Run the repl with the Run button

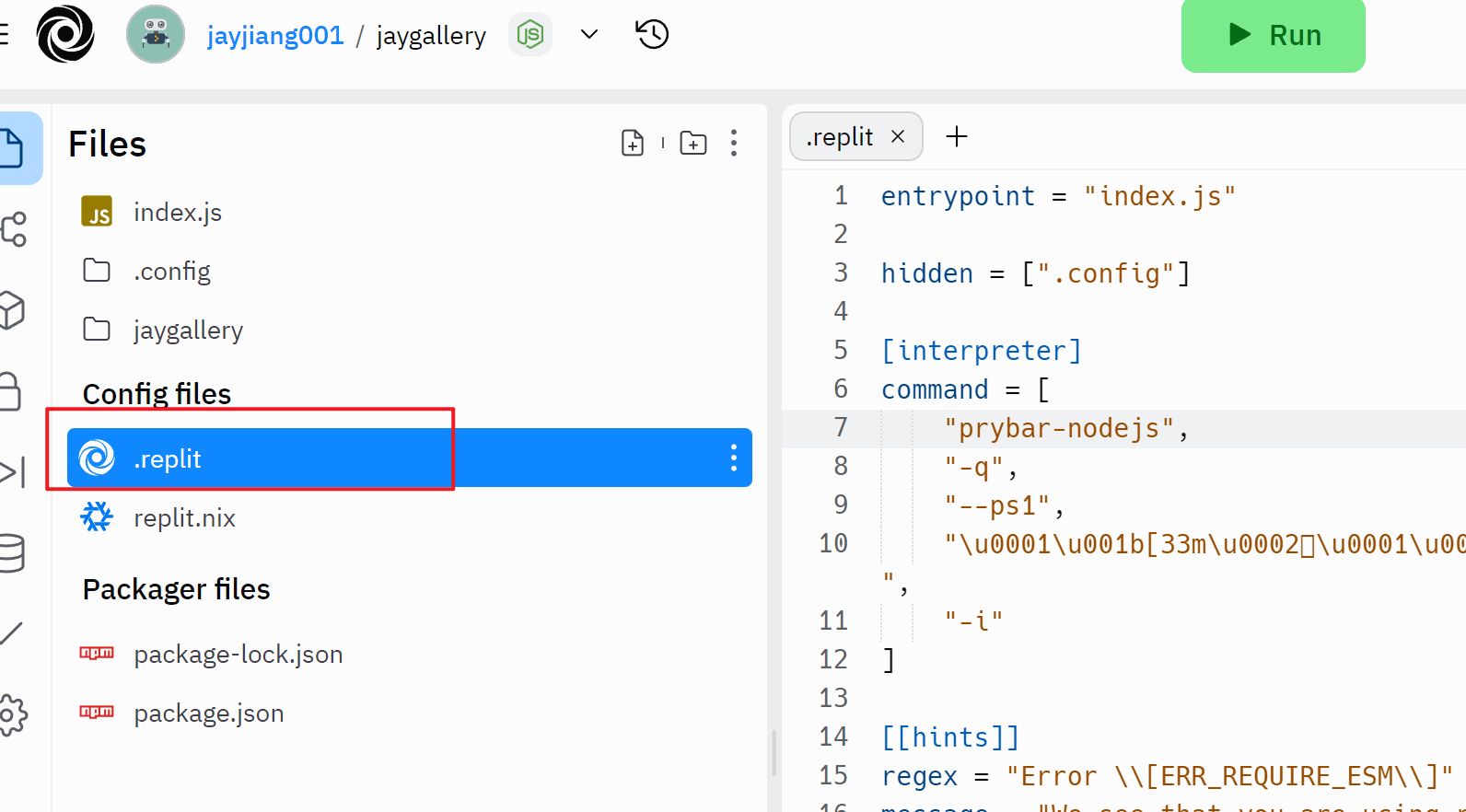pyautogui.click(x=1273, y=36)
